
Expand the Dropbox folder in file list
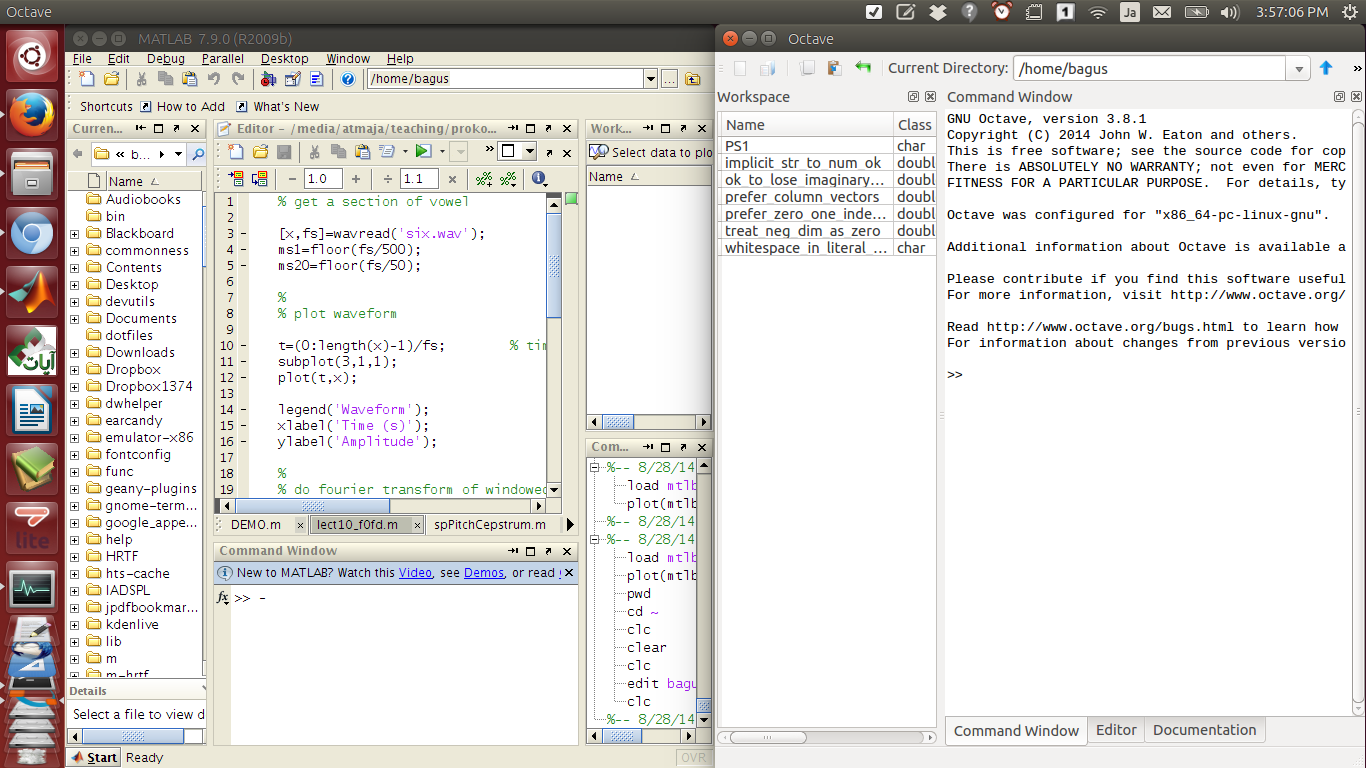pos(74,370)
